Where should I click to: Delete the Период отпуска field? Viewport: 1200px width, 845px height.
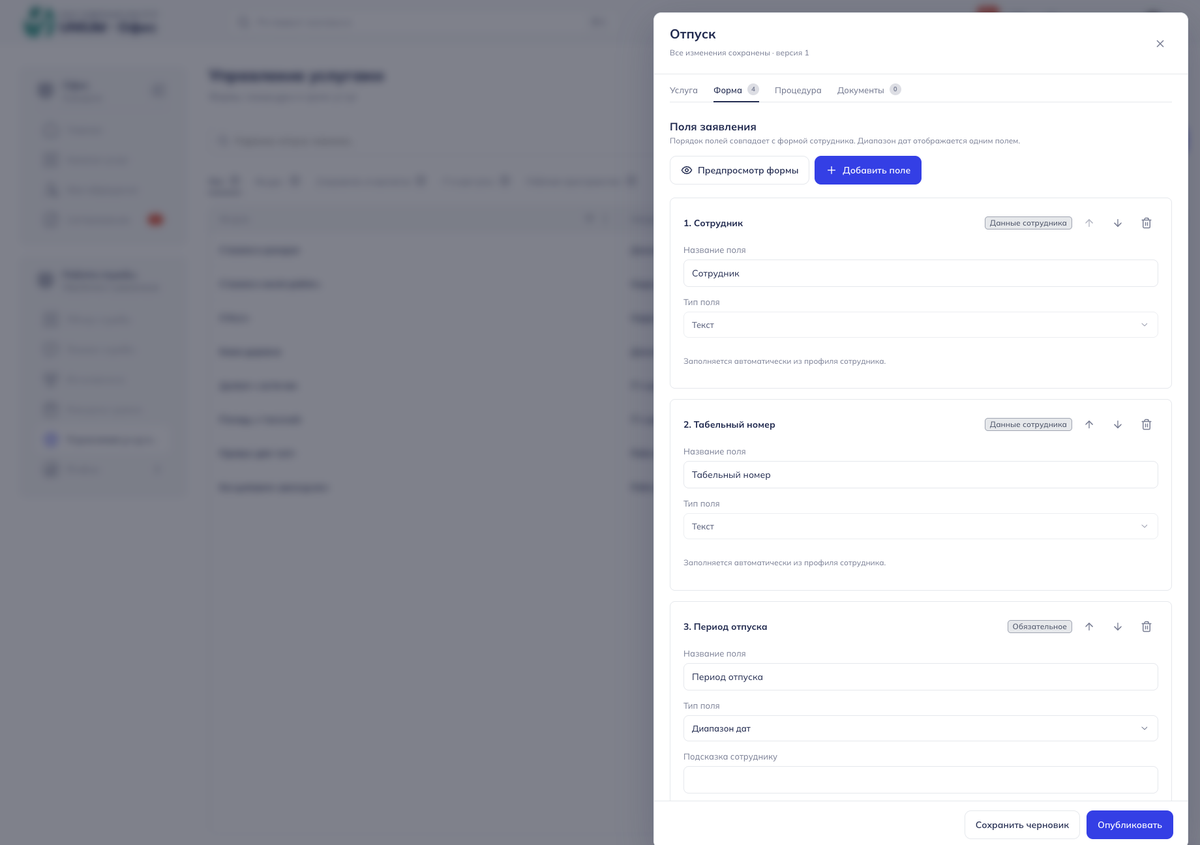click(1146, 626)
